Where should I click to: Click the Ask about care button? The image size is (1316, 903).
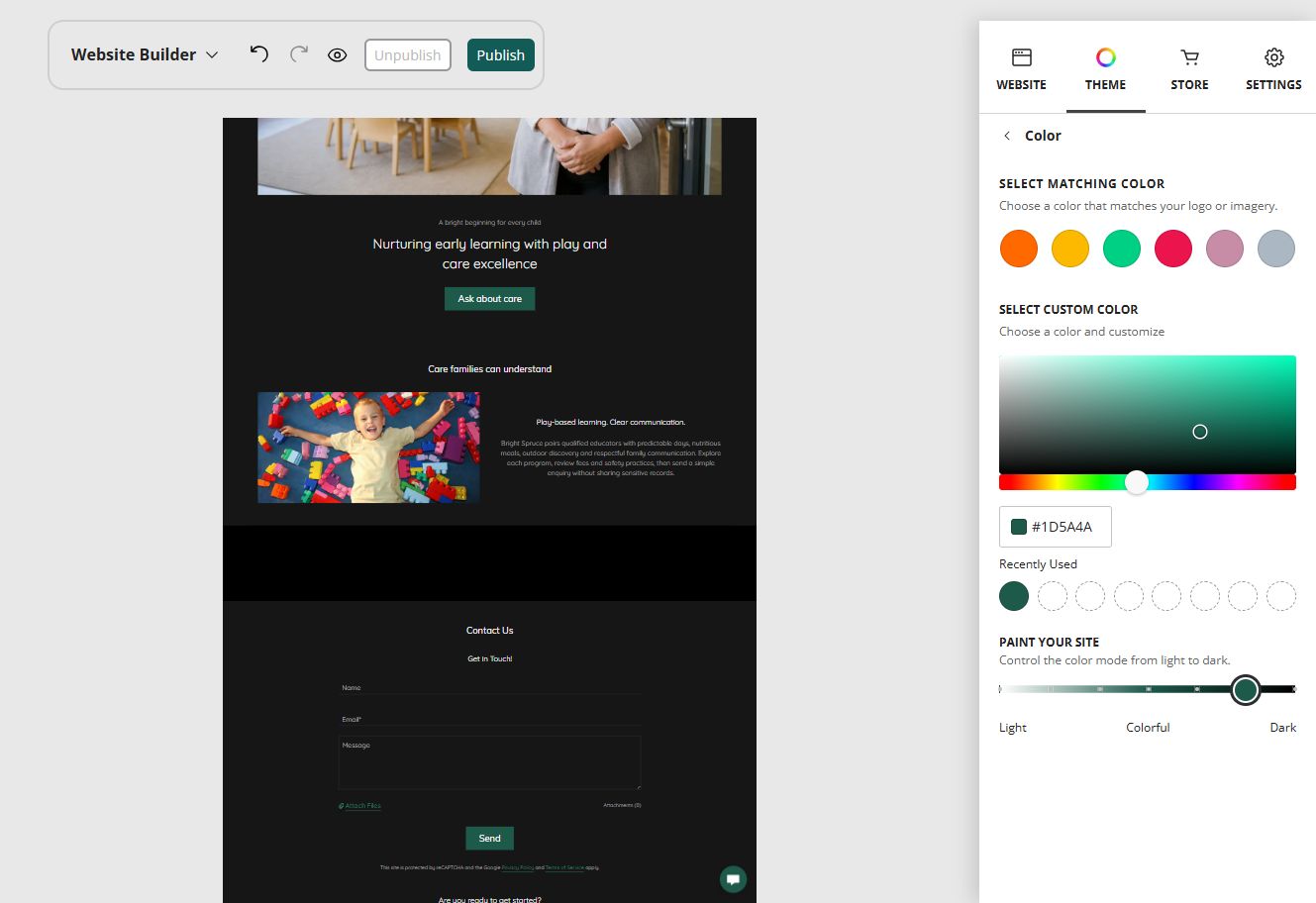489,299
